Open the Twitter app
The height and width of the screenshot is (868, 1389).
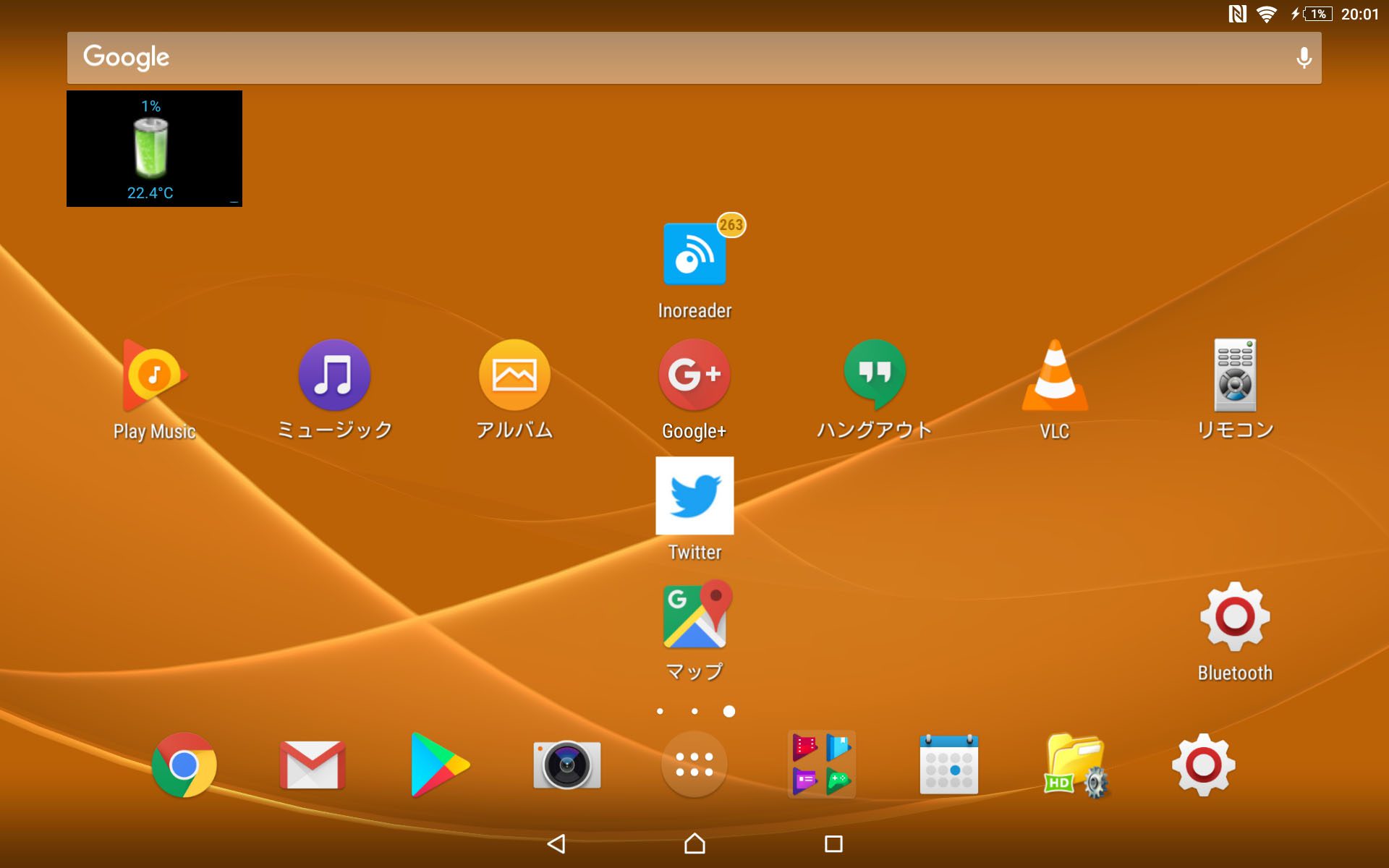point(694,495)
